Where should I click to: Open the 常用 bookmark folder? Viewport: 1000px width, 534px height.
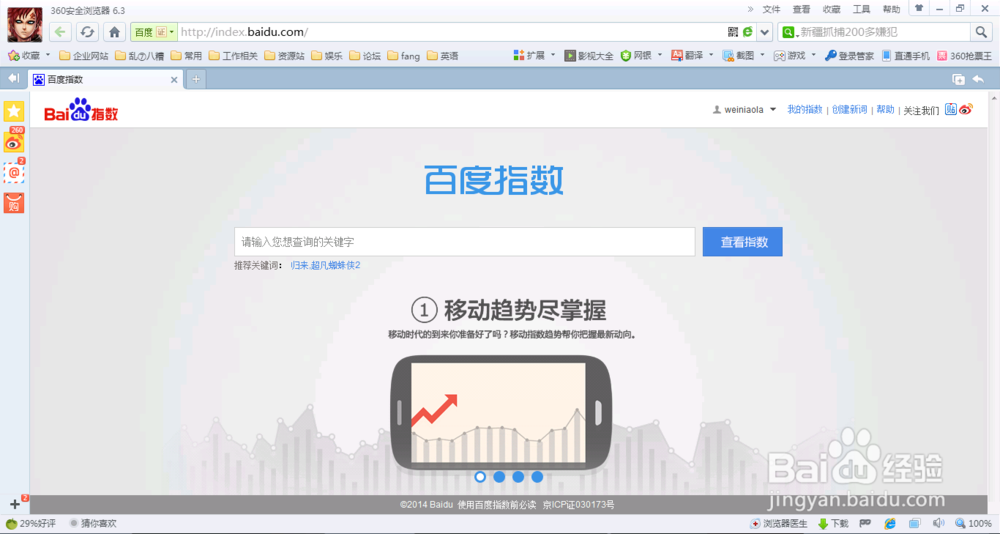point(186,56)
